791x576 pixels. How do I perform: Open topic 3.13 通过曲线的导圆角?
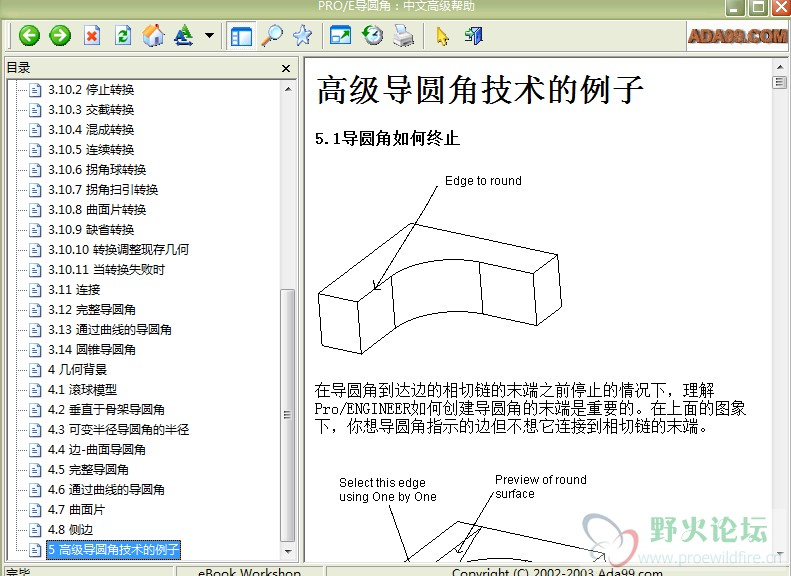click(x=110, y=329)
